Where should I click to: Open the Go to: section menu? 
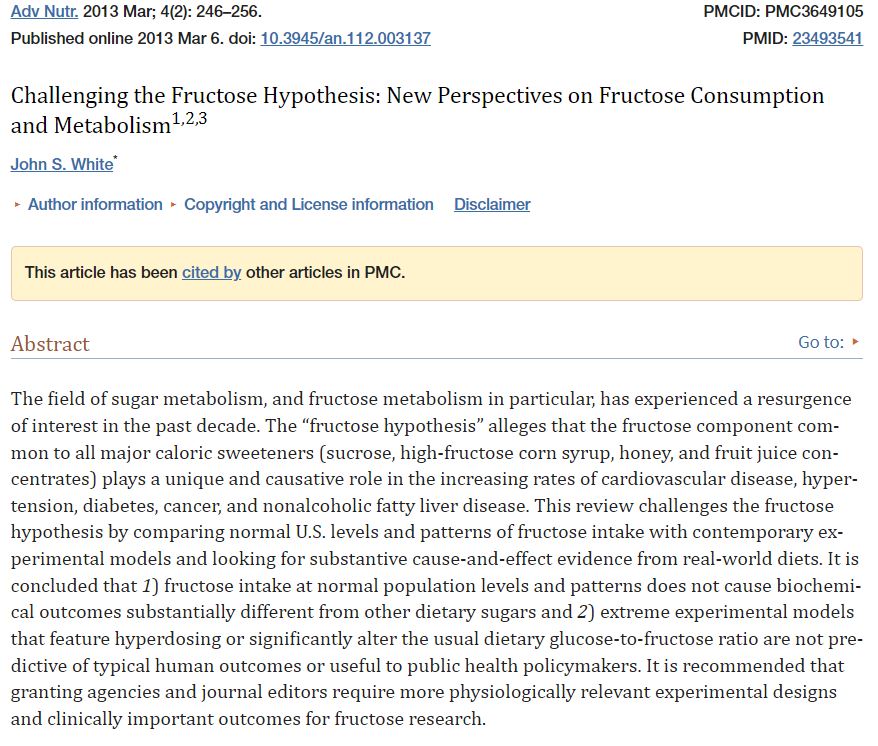(821, 342)
